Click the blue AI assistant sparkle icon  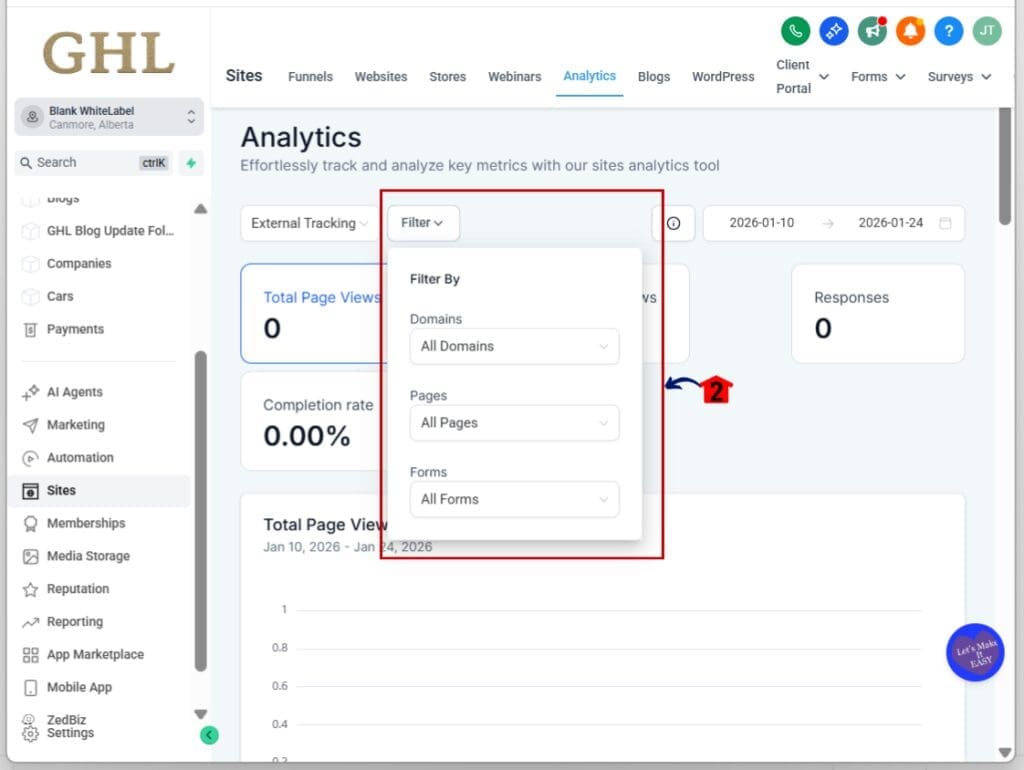pos(834,31)
